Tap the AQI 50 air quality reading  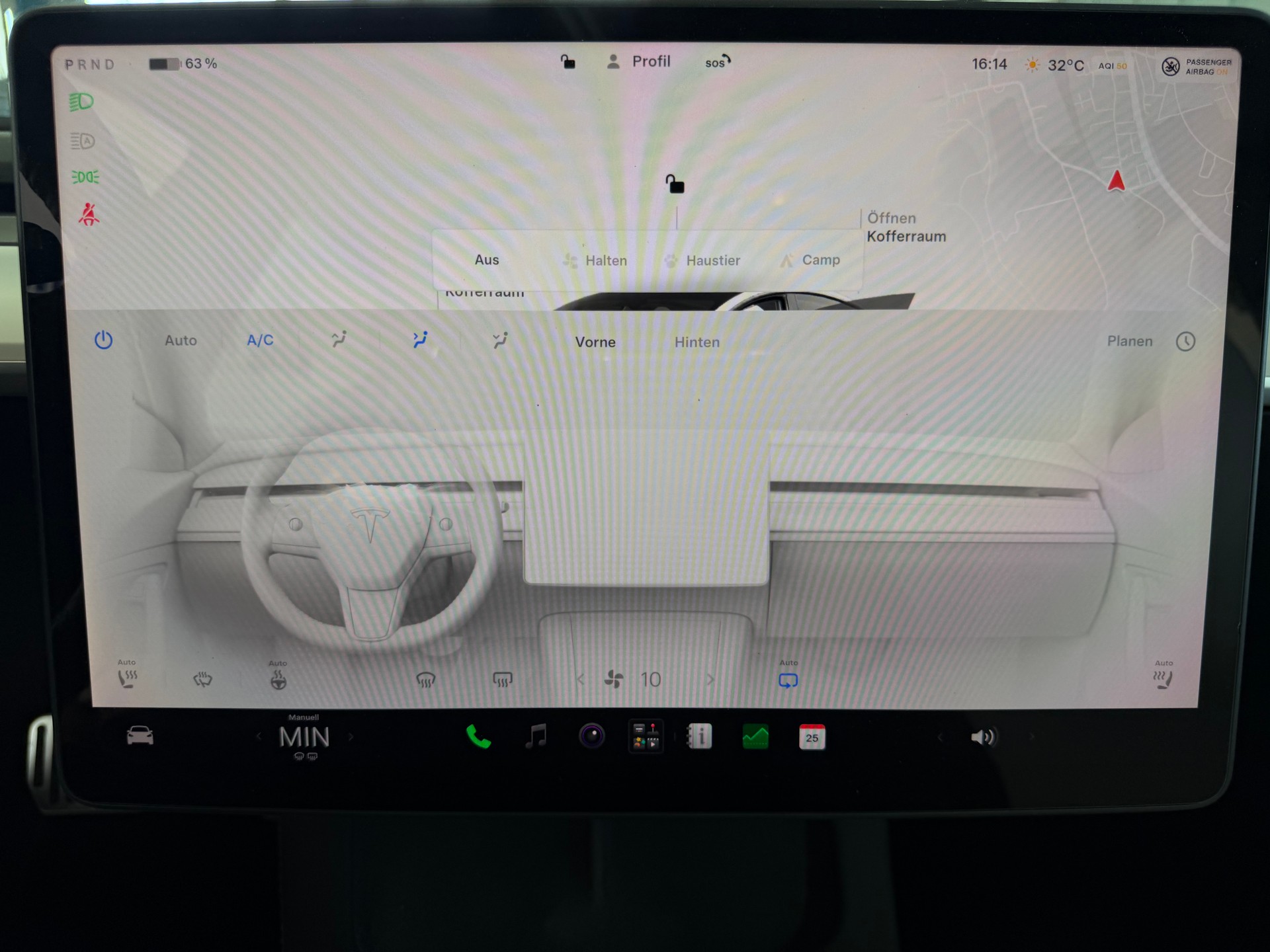1113,66
